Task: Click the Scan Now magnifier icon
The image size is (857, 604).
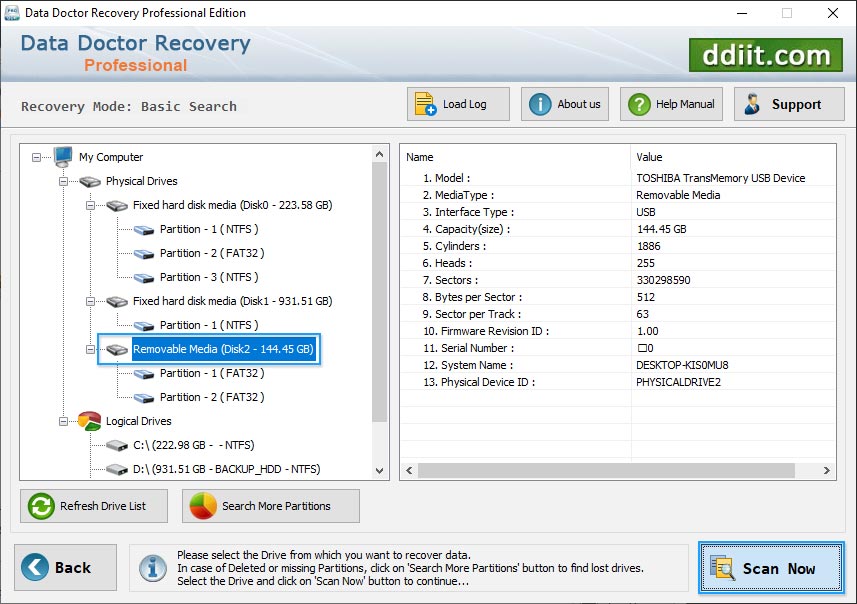Action: [x=724, y=568]
